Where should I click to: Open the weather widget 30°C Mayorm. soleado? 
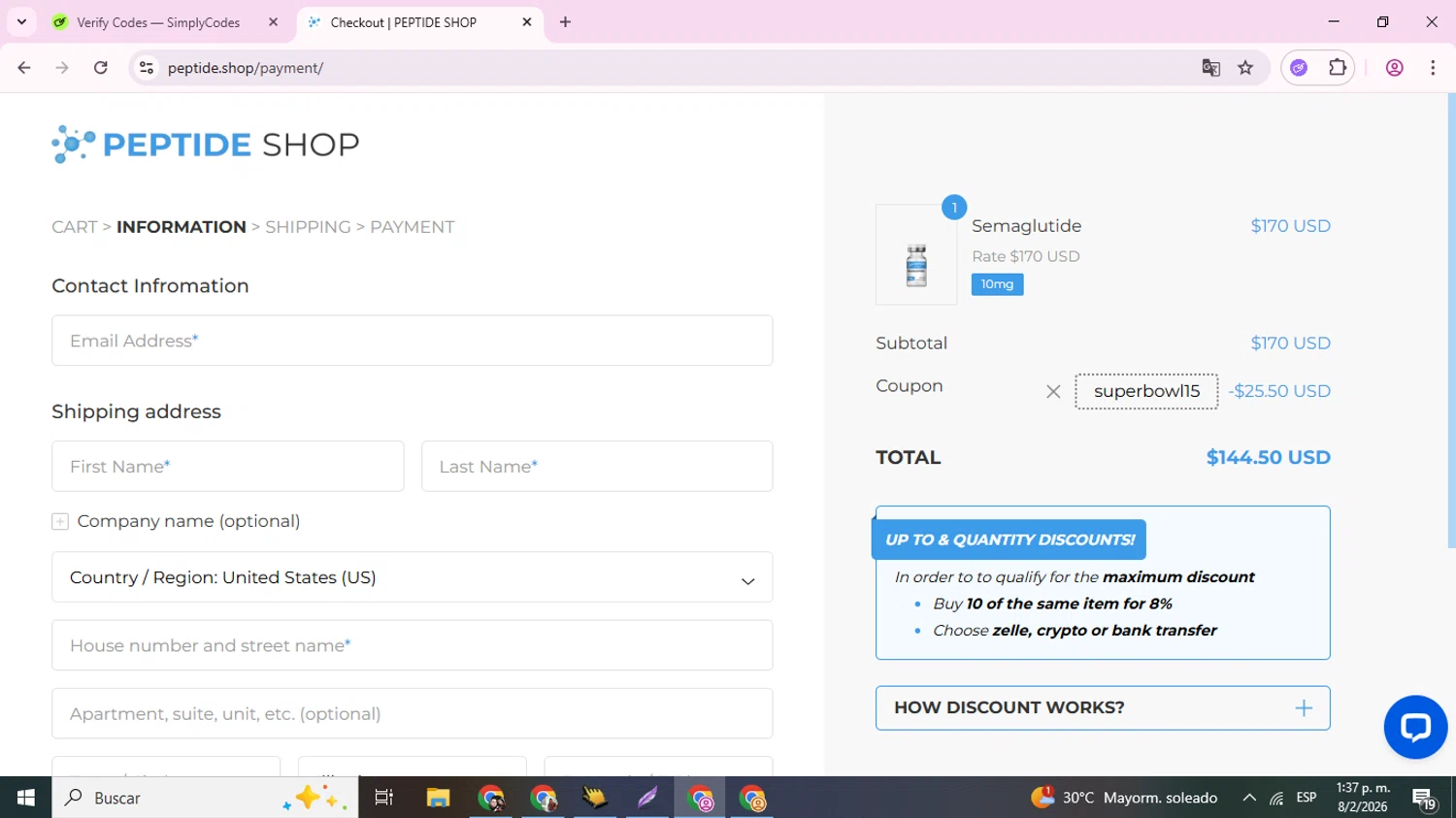(1124, 798)
